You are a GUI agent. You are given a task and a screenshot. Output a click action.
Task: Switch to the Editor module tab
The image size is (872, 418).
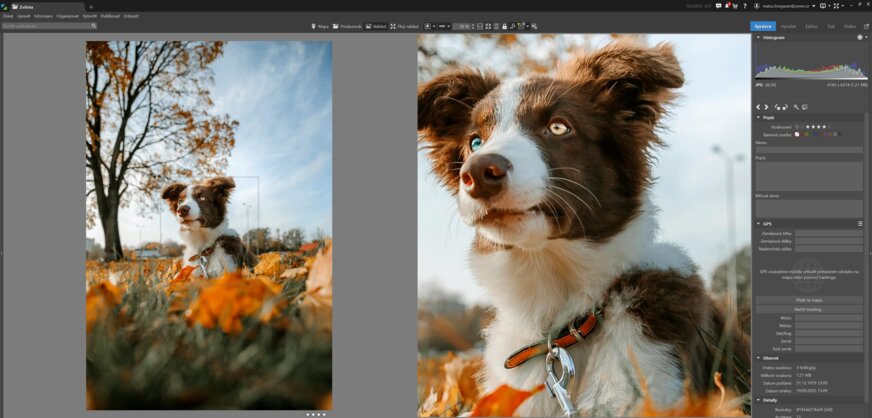pos(811,26)
